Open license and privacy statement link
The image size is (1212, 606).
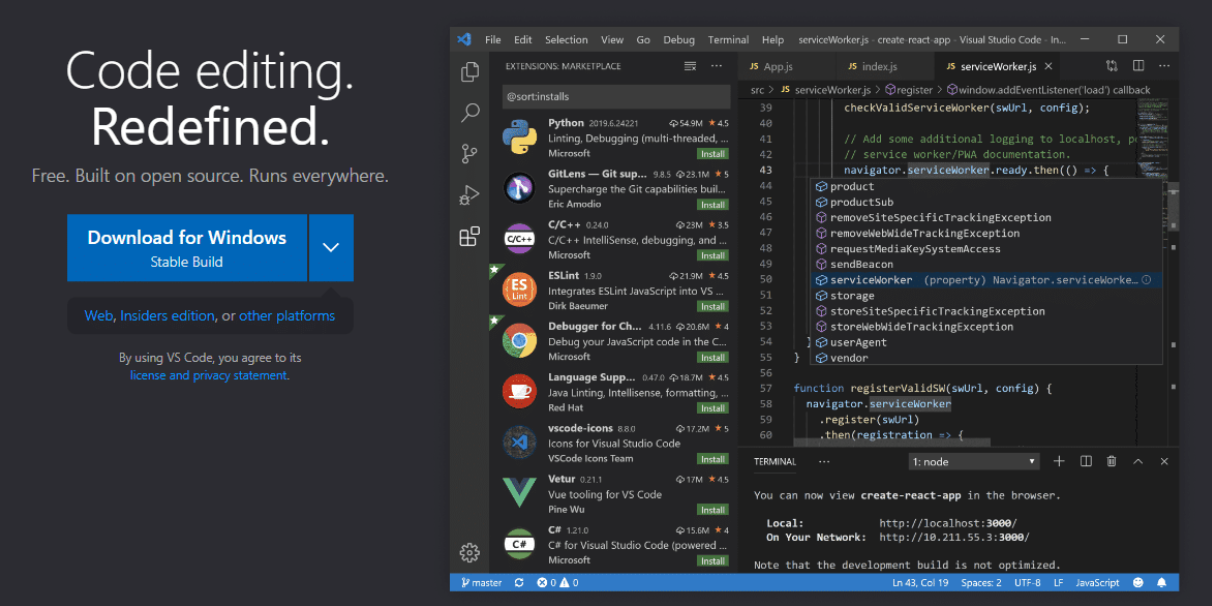click(x=209, y=375)
